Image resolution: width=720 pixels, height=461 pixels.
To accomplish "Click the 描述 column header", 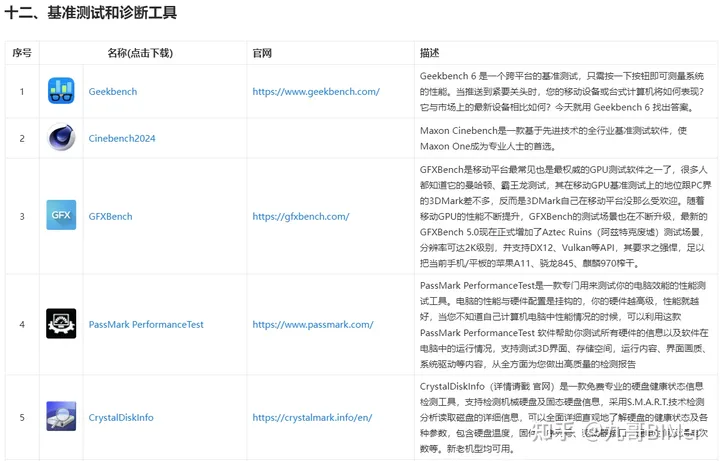I will pos(429,53).
